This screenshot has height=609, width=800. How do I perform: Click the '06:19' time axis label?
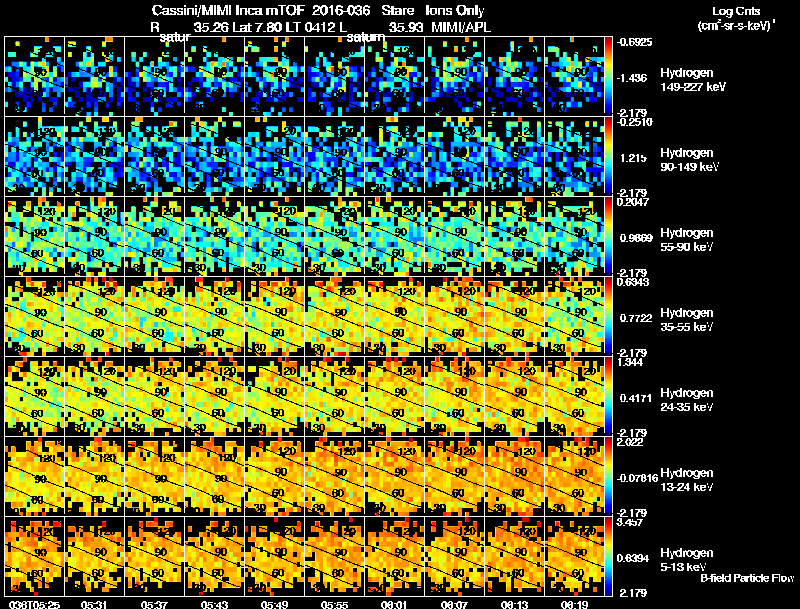(x=574, y=604)
